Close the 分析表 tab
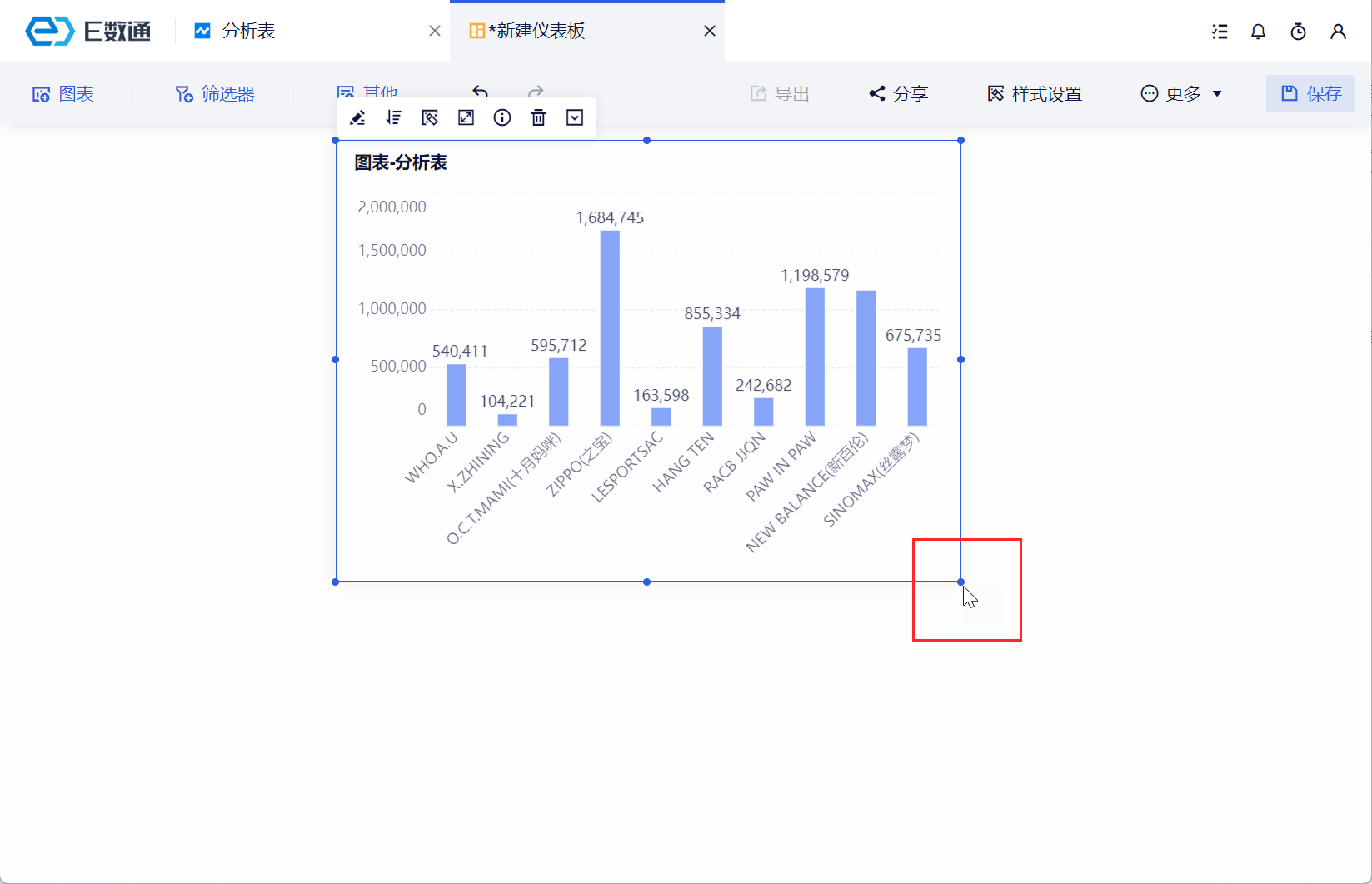The image size is (1372, 884). 435,32
